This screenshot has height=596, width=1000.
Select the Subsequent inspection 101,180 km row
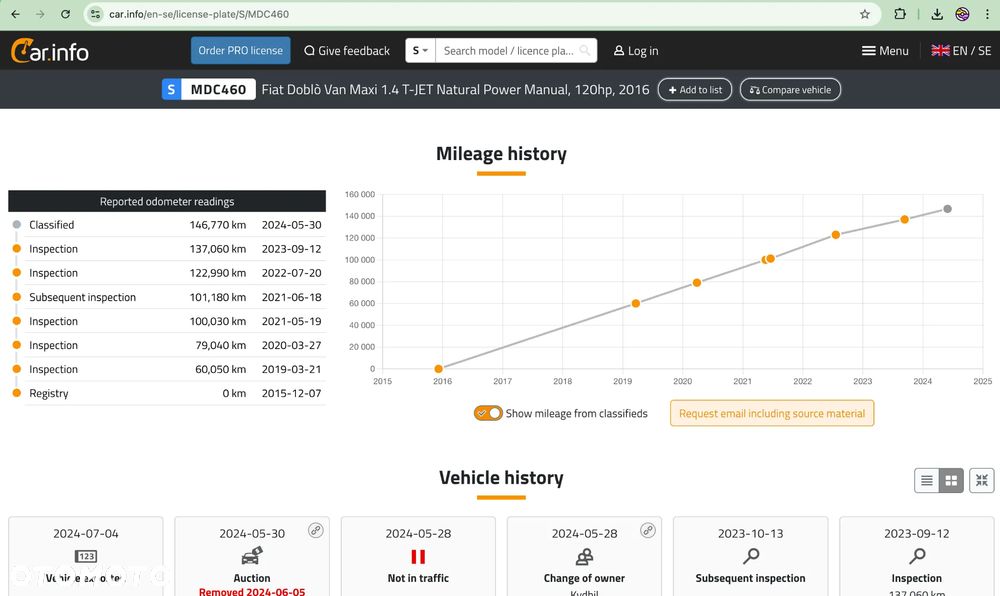[x=167, y=297]
